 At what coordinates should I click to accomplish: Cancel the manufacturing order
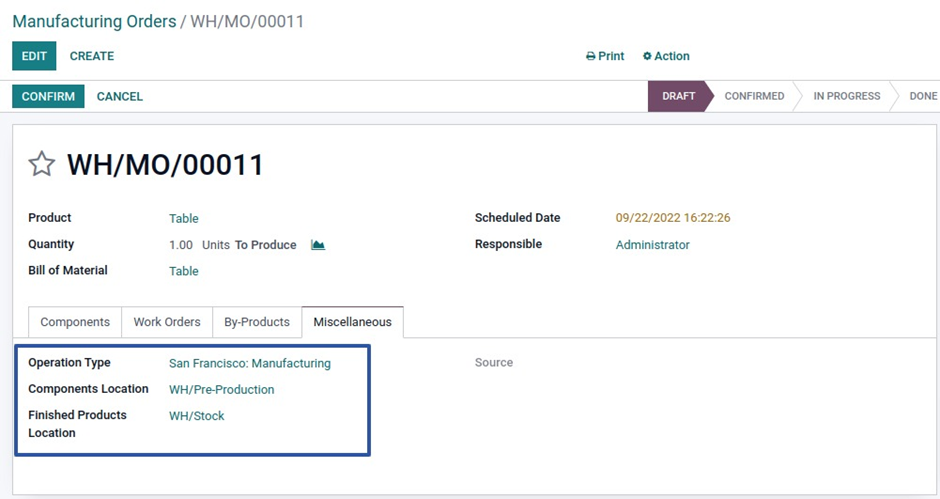(120, 97)
